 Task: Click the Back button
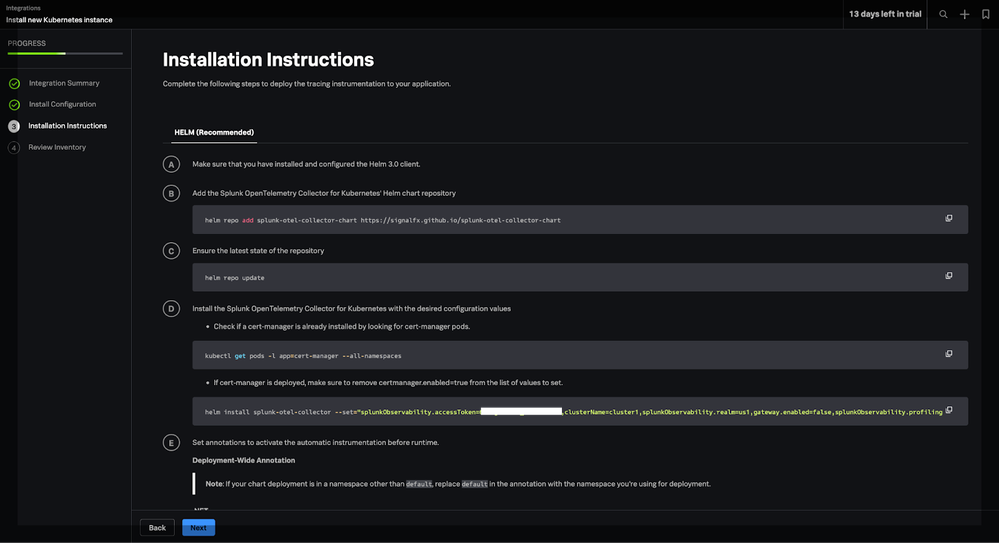pos(157,528)
